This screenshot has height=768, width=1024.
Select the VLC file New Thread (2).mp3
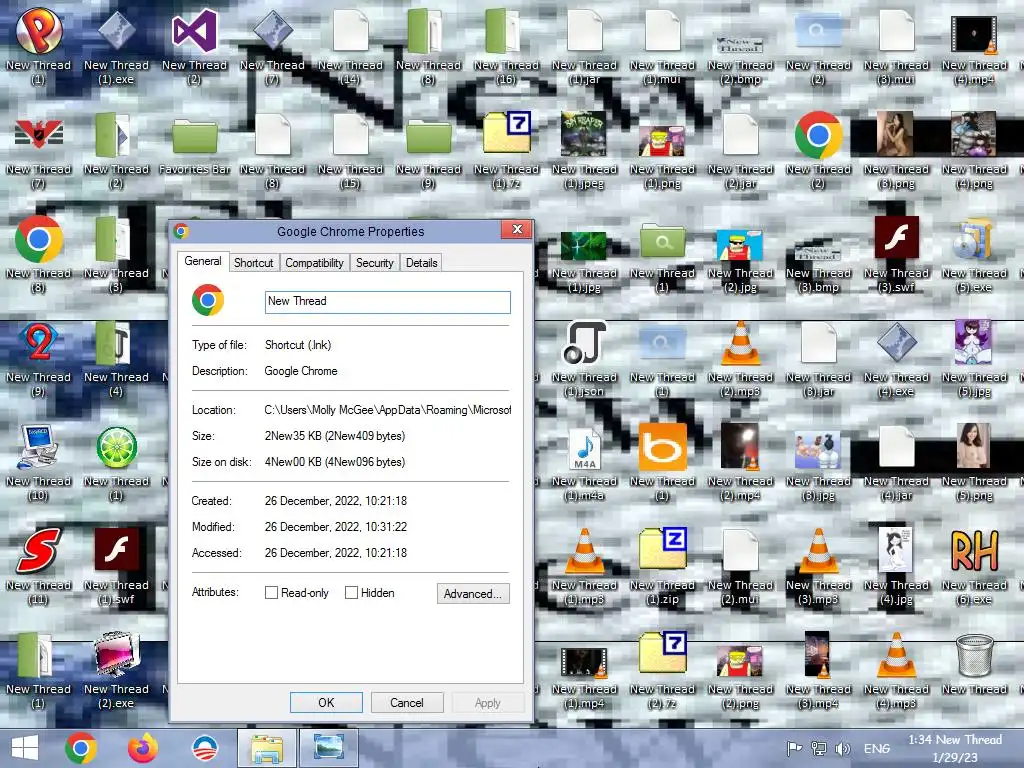pos(740,358)
